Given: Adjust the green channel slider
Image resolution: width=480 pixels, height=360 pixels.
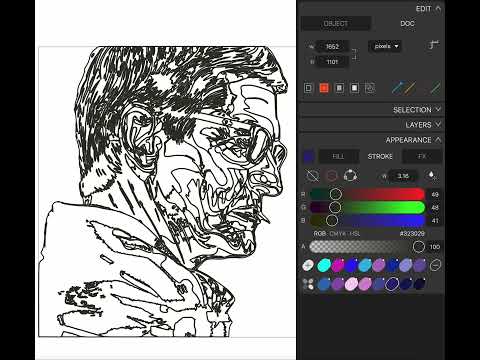Looking at the screenshot, I should click(367, 207).
